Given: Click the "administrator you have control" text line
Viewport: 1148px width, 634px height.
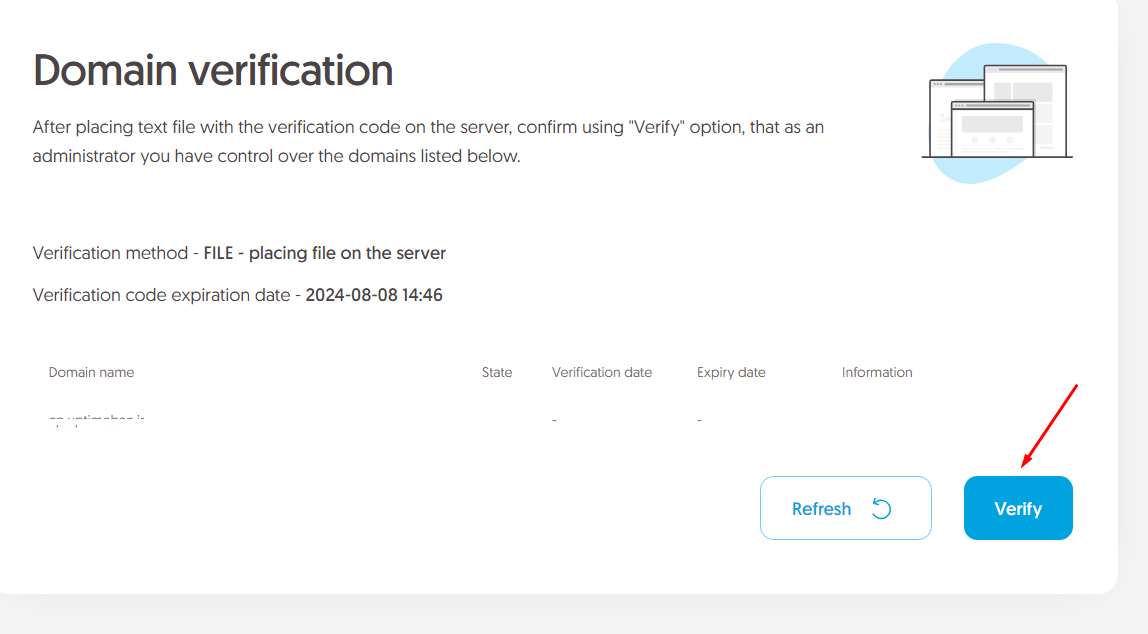Looking at the screenshot, I should (276, 156).
